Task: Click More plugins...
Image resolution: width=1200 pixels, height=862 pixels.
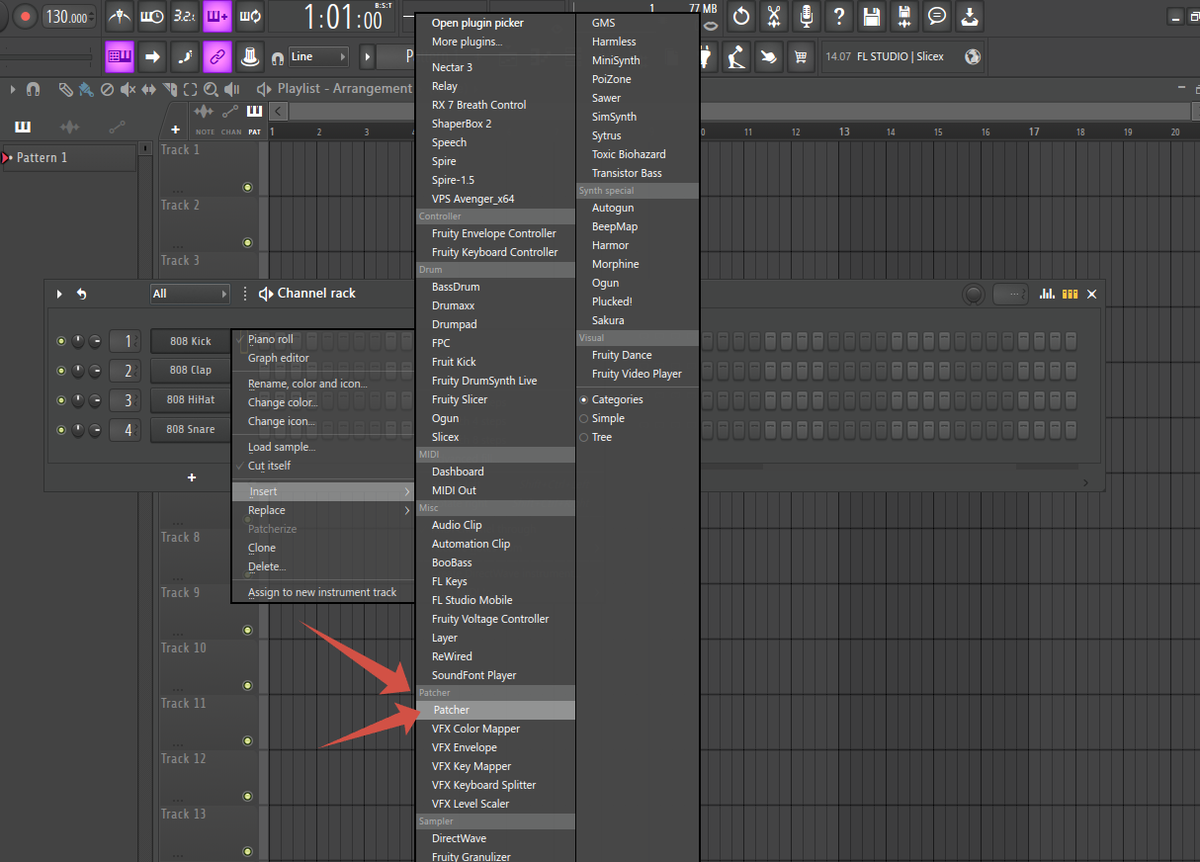Action: [467, 42]
